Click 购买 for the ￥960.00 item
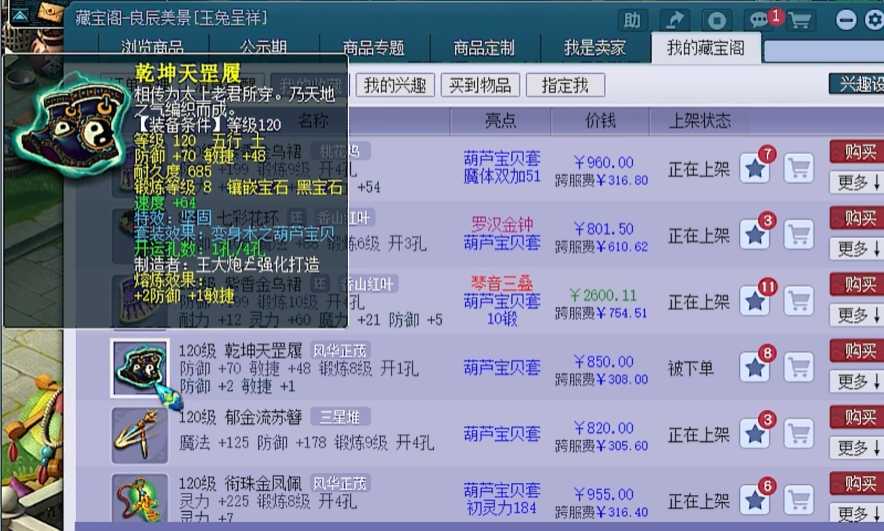The height and width of the screenshot is (531, 884). [x=858, y=152]
